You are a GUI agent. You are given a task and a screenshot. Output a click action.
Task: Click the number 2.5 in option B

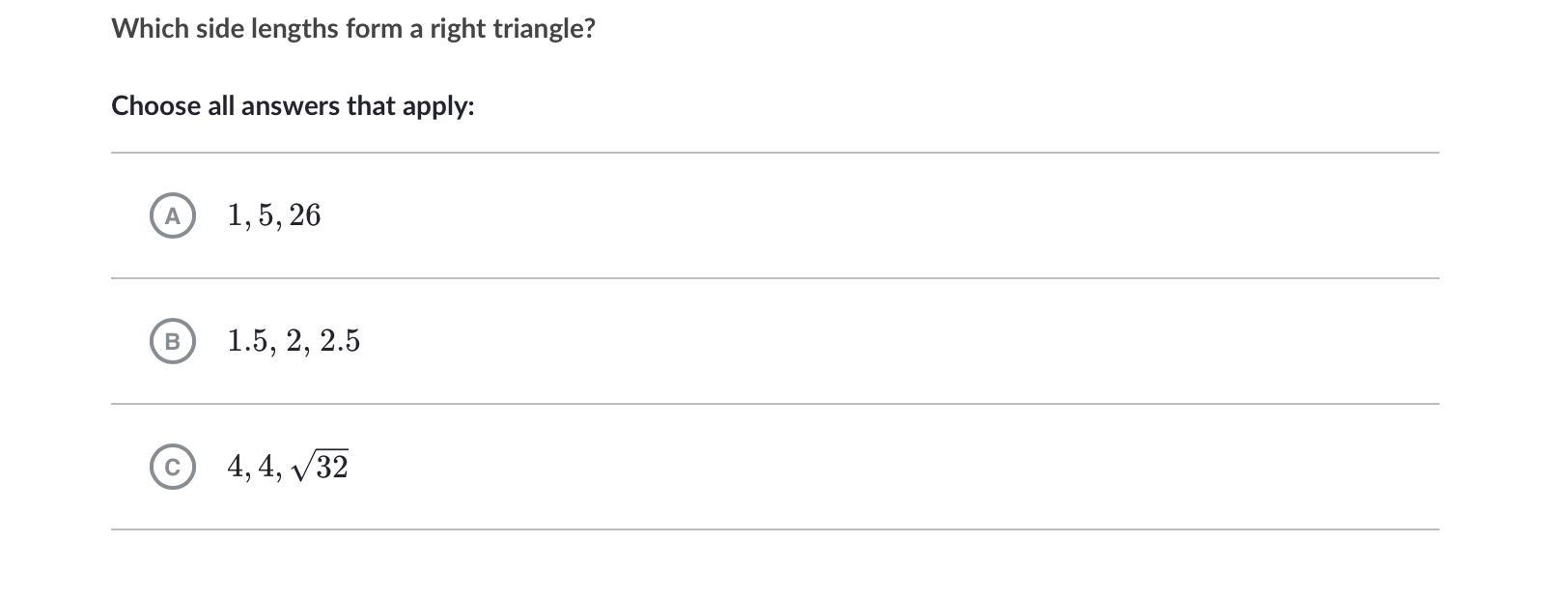[x=340, y=341]
